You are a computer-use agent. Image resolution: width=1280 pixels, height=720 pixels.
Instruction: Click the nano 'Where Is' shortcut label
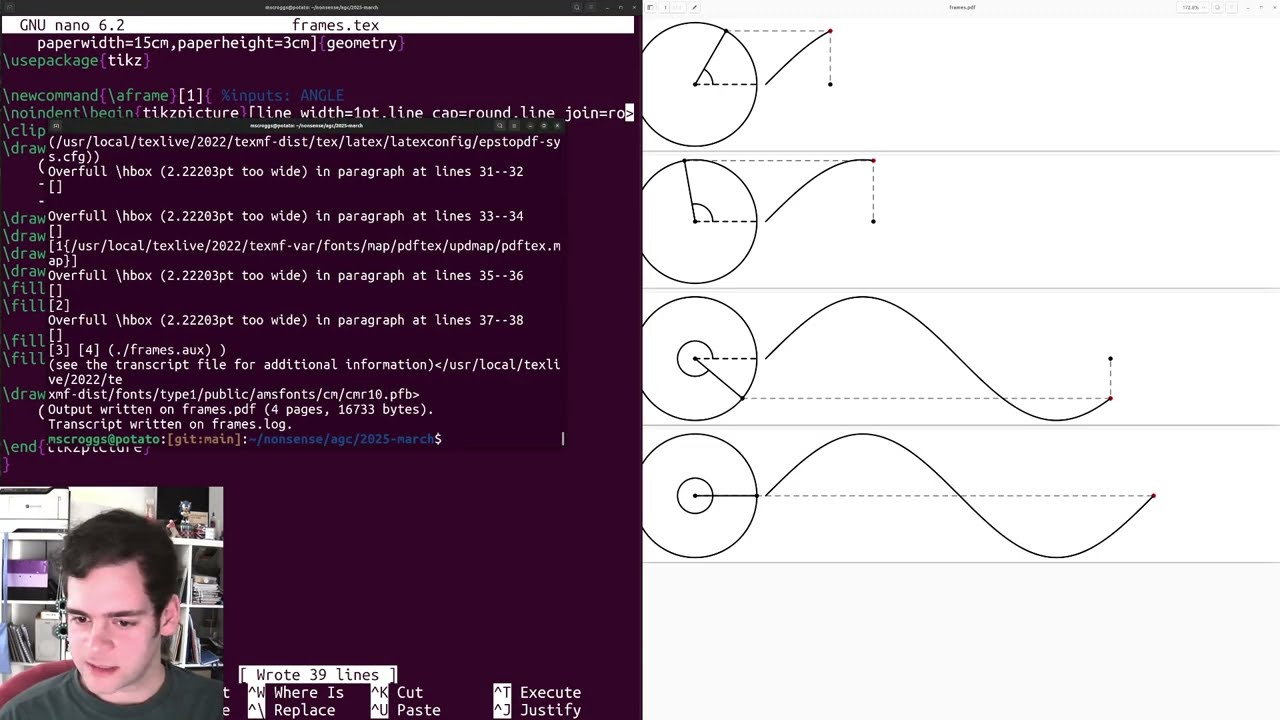308,692
